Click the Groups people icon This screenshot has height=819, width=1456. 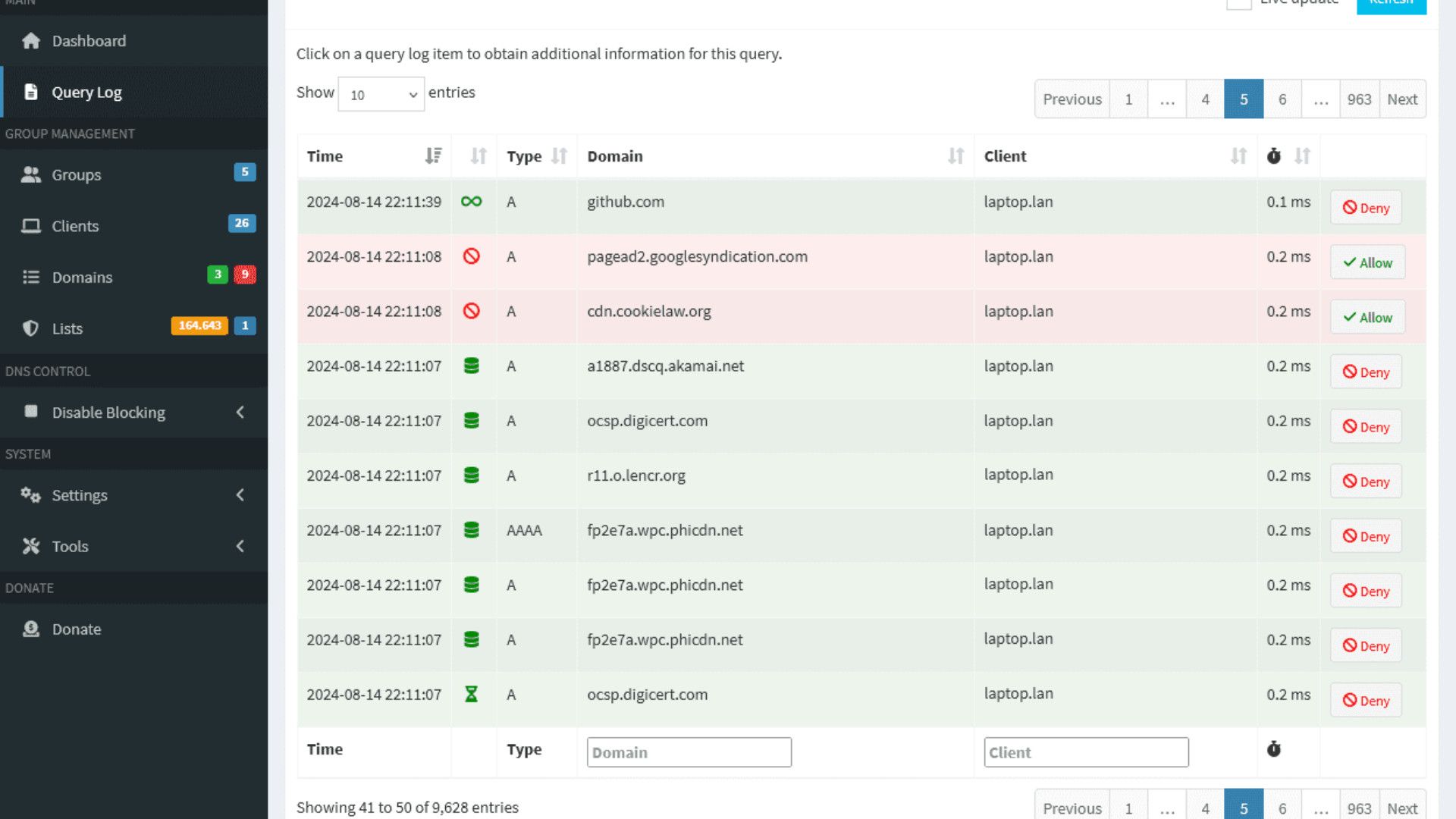[31, 174]
